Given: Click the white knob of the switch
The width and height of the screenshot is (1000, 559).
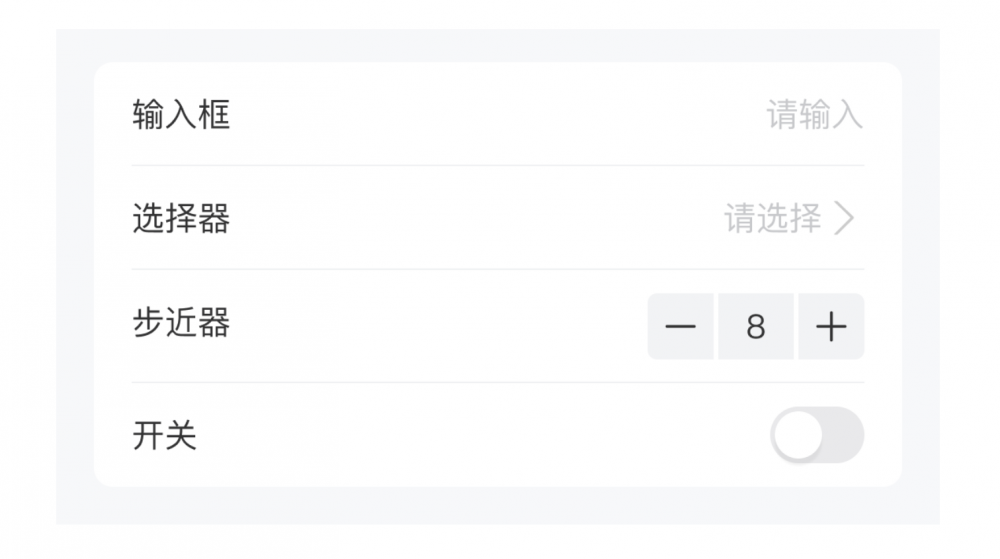Looking at the screenshot, I should click(798, 435).
